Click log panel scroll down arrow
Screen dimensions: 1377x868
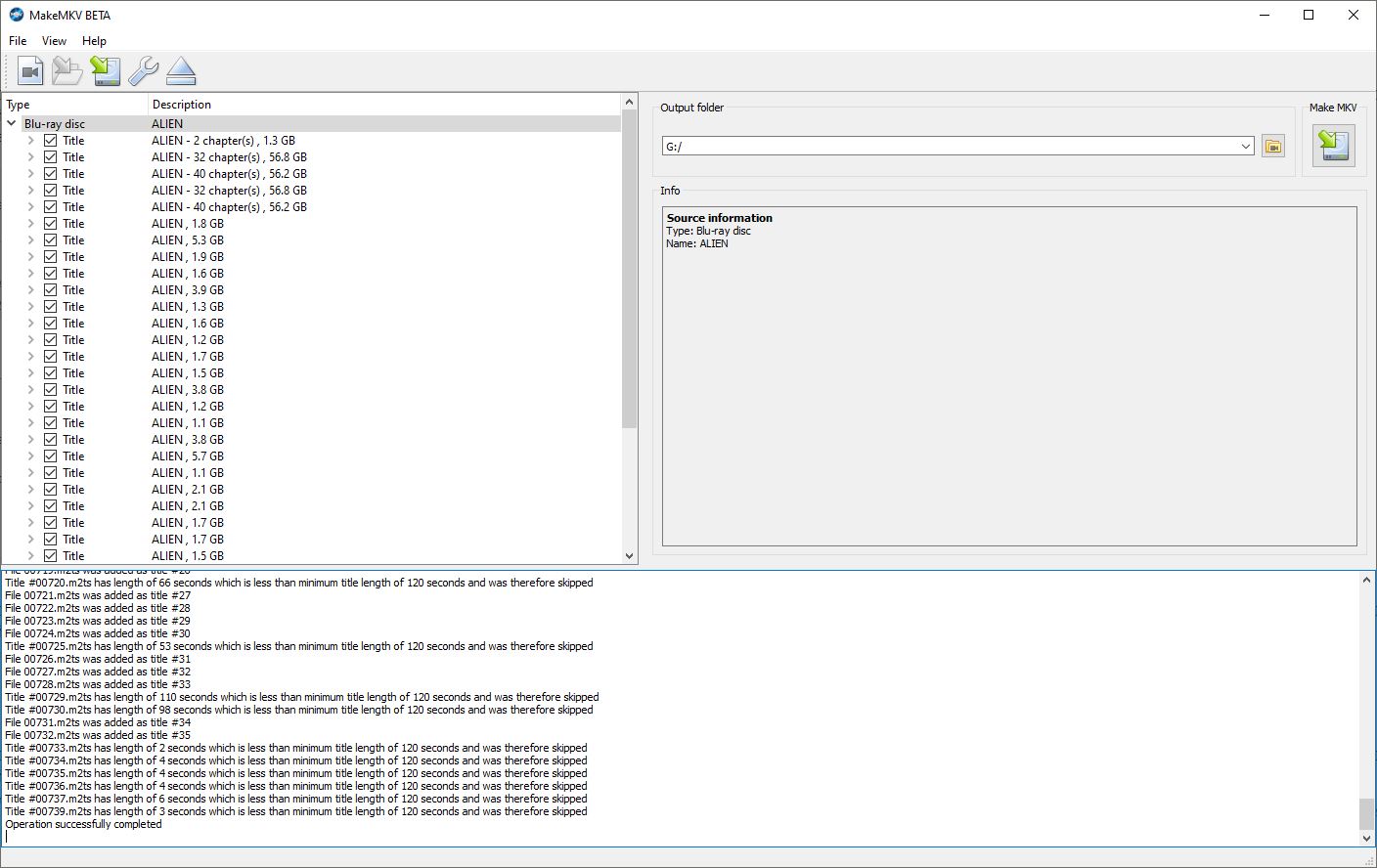pos(1366,838)
